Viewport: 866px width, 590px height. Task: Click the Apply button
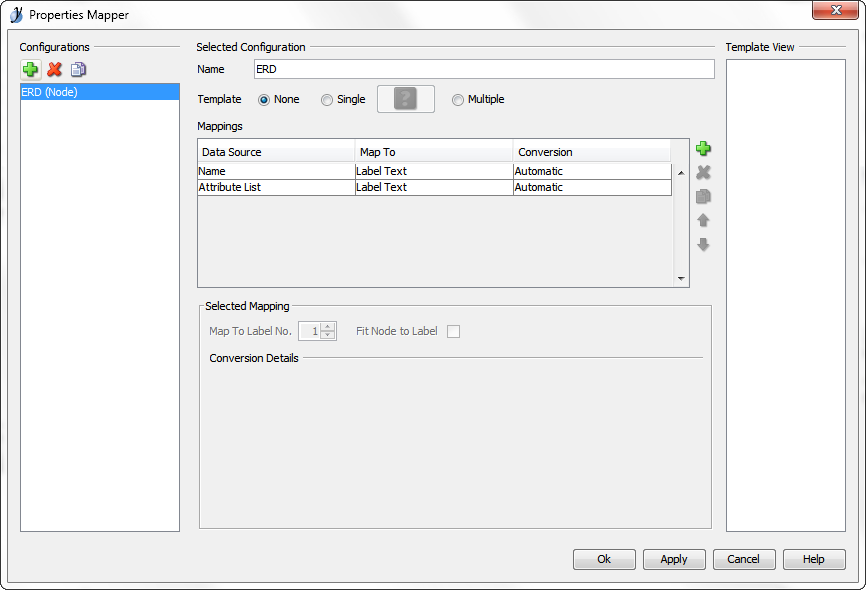click(x=674, y=559)
